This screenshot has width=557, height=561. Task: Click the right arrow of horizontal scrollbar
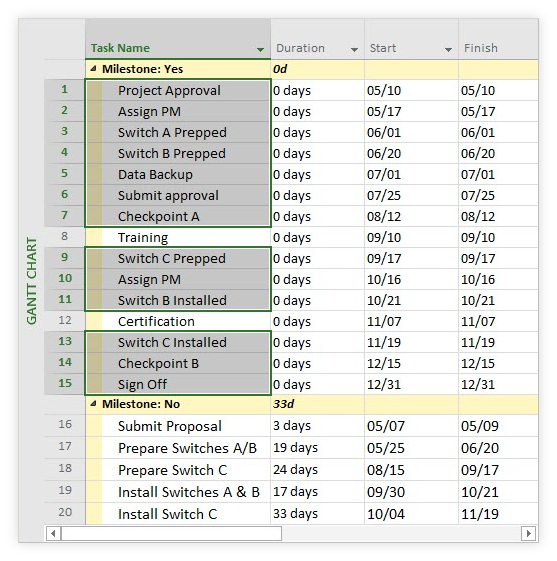(x=529, y=533)
